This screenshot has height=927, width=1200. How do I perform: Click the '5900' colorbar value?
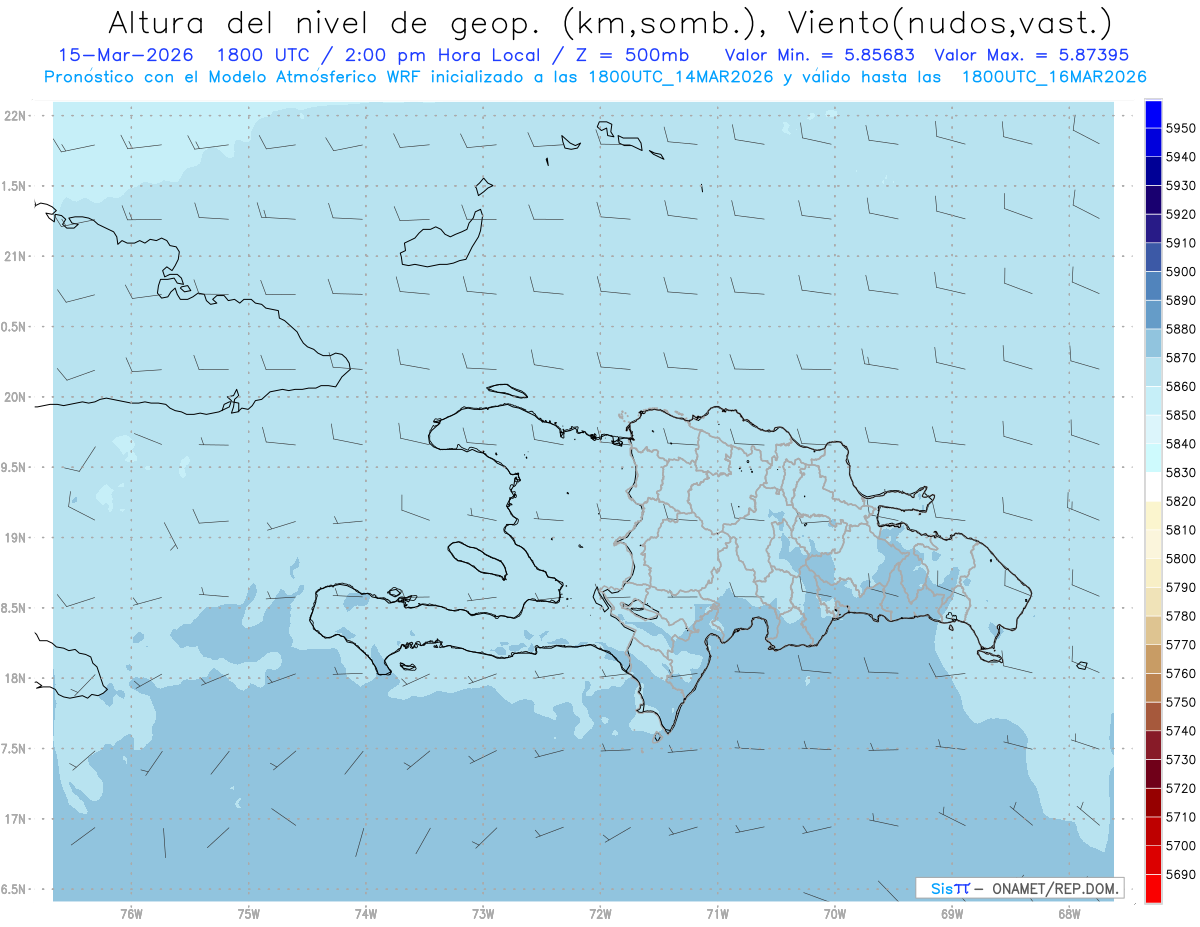(x=1182, y=272)
